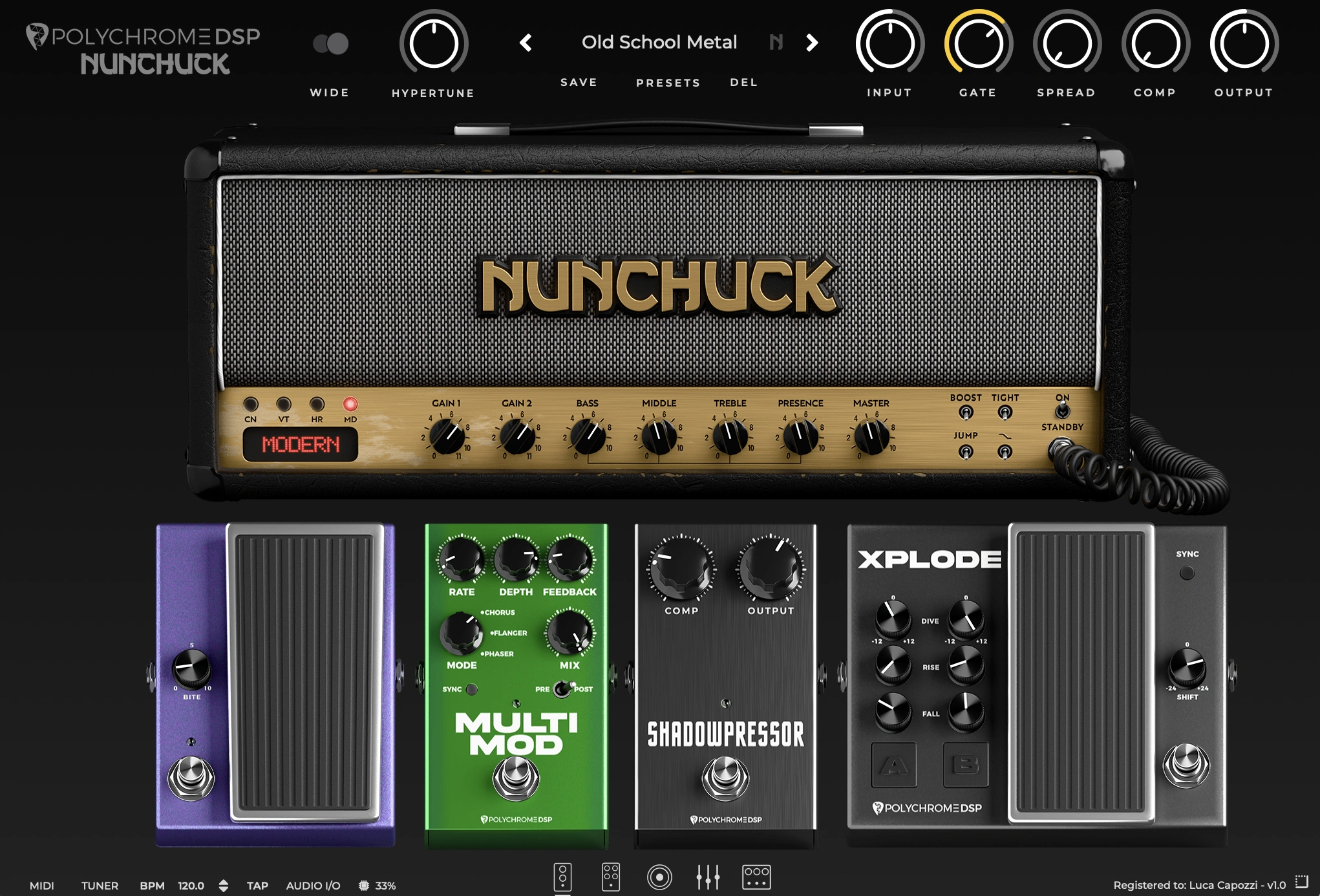1320x896 pixels.
Task: Open the AUDIO I/O settings
Action: point(313,886)
